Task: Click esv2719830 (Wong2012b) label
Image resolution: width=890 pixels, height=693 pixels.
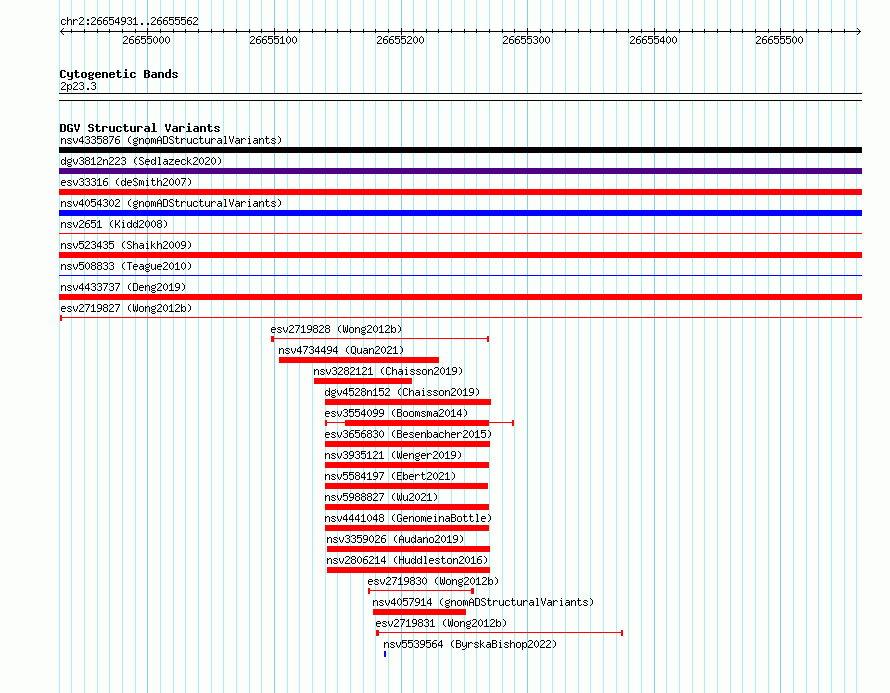Action: (x=433, y=581)
